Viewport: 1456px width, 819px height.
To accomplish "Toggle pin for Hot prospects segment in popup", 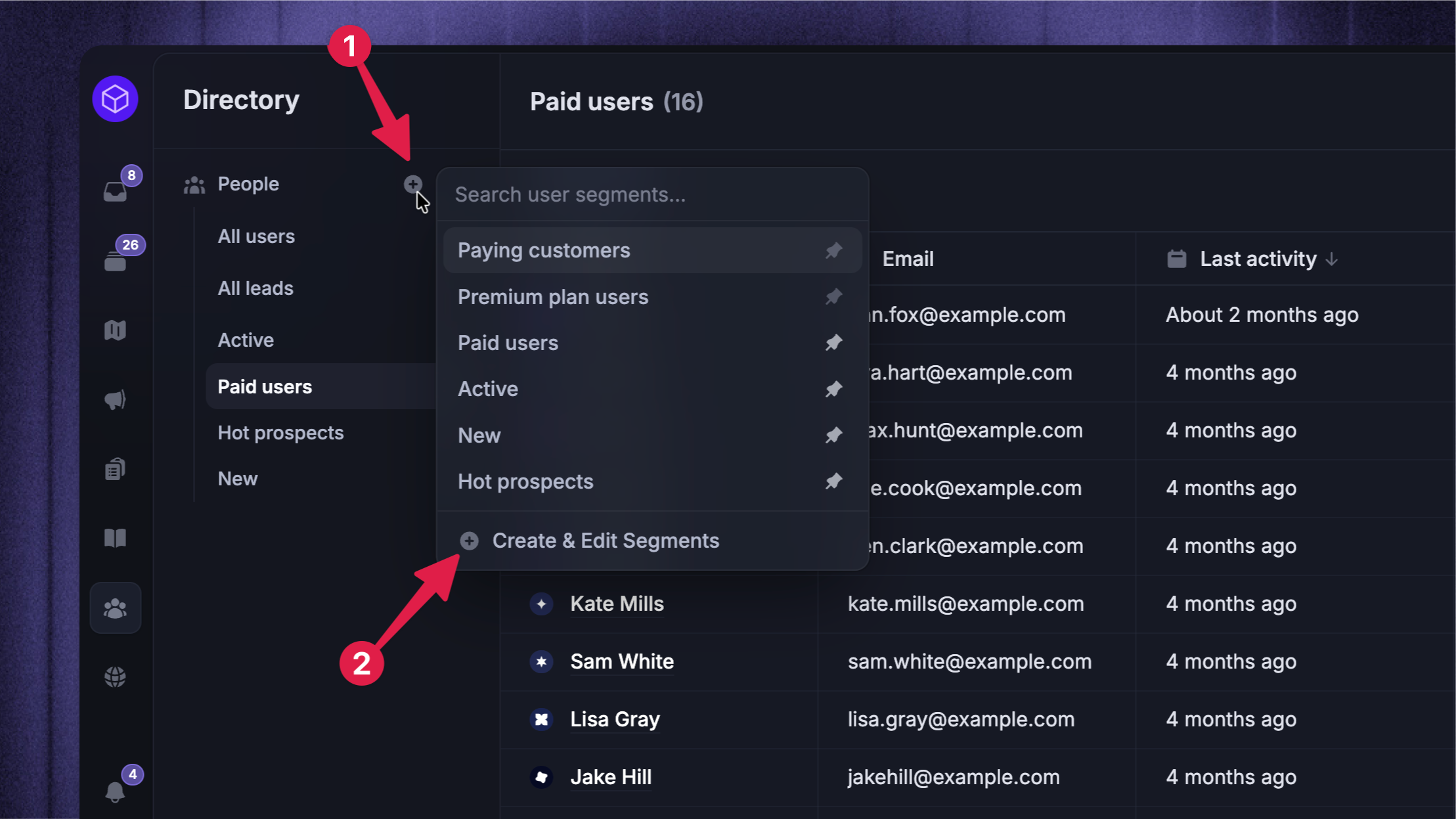I will click(834, 481).
